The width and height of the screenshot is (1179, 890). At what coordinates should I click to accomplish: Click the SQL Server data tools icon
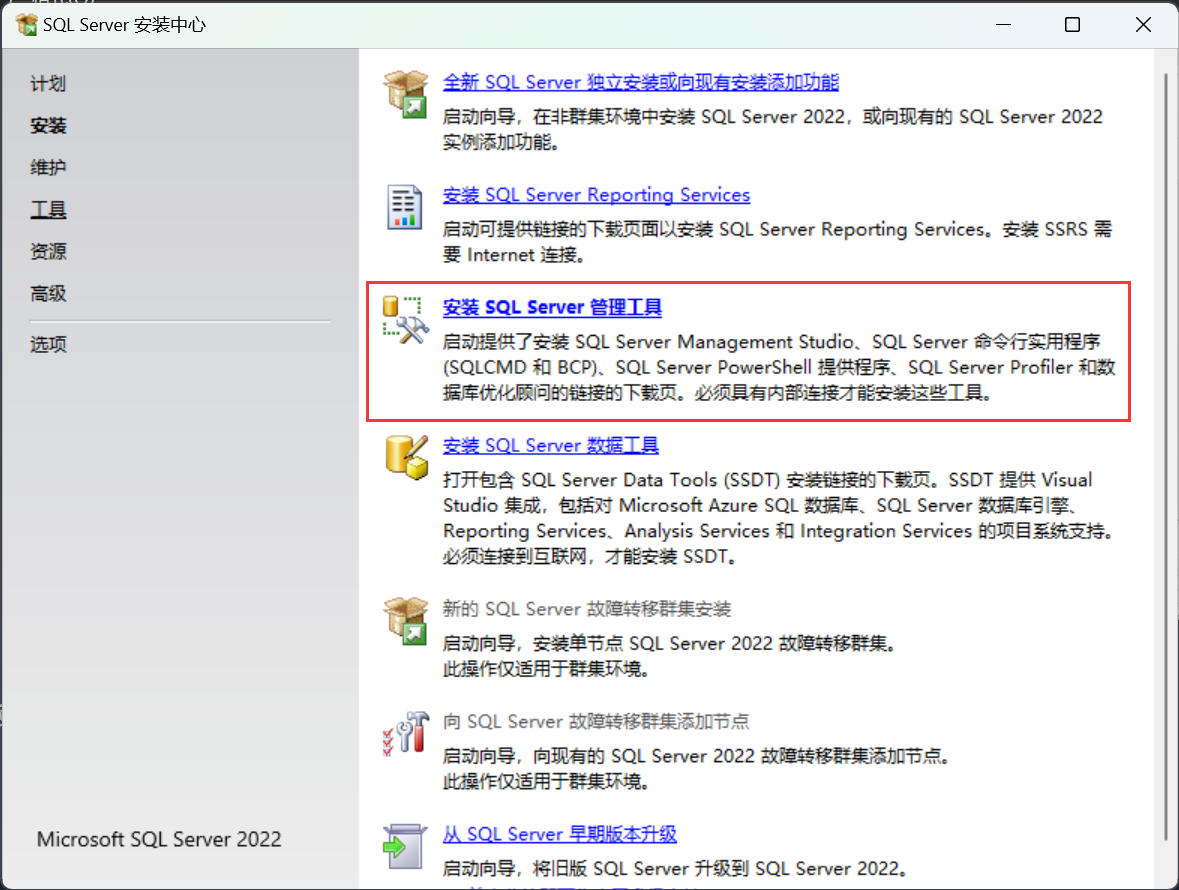tap(407, 457)
